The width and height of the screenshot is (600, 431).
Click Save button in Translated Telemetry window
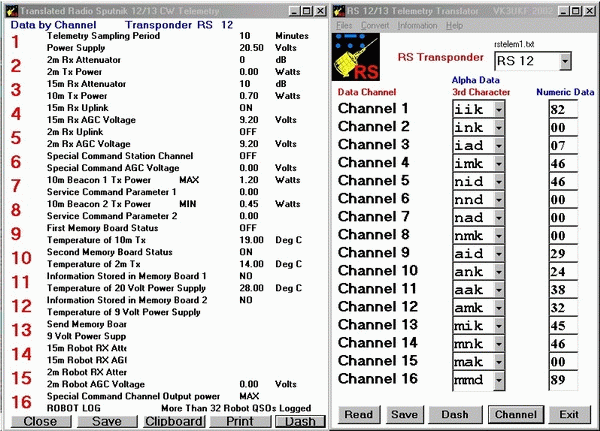point(107,421)
